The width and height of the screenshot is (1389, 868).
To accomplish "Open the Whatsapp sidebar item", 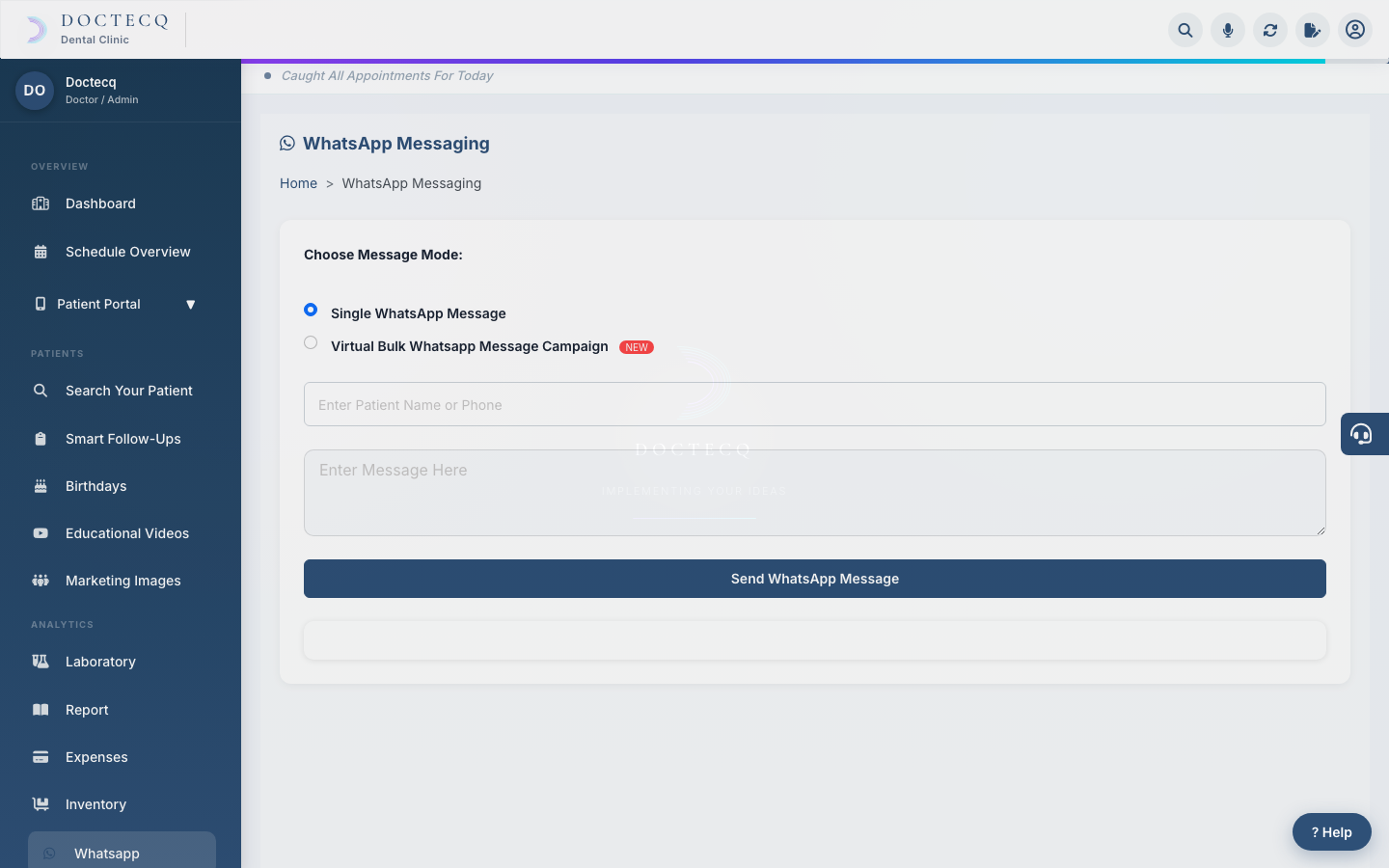I will click(122, 853).
